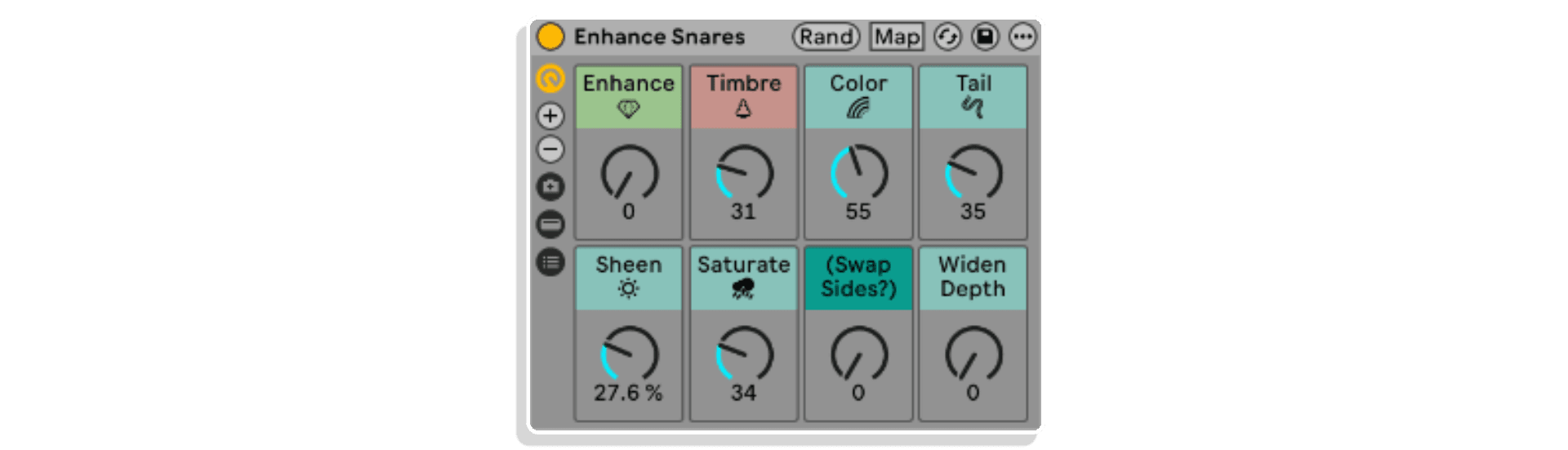Click the Sheen knob dial
The height and width of the screenshot is (450, 1568).
[629, 354]
